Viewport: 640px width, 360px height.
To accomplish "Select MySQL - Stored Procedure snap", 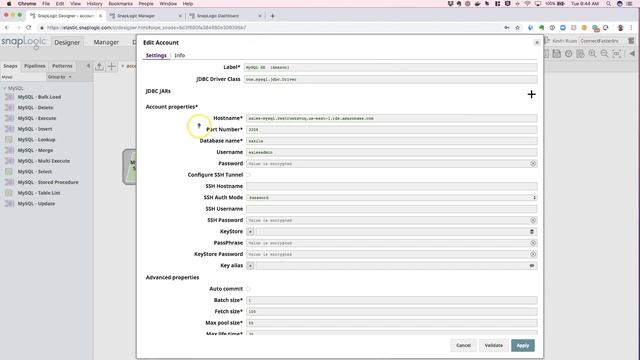I will 48,182.
